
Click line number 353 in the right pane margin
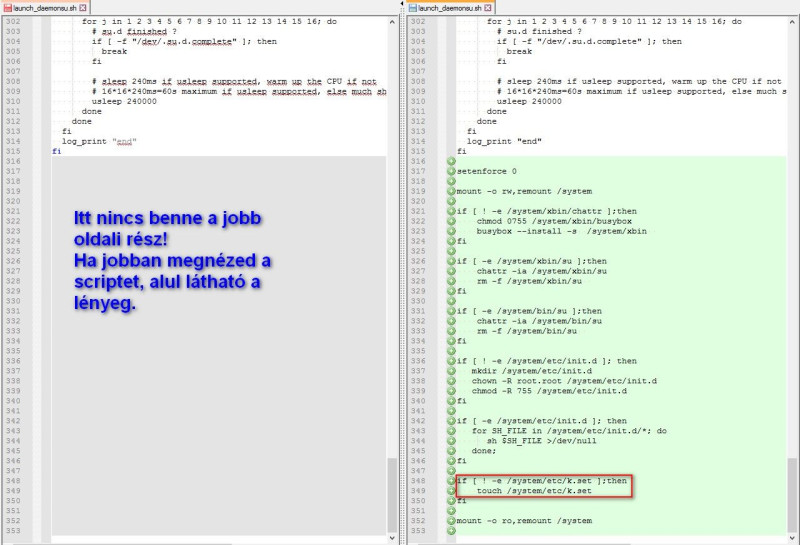pyautogui.click(x=418, y=531)
